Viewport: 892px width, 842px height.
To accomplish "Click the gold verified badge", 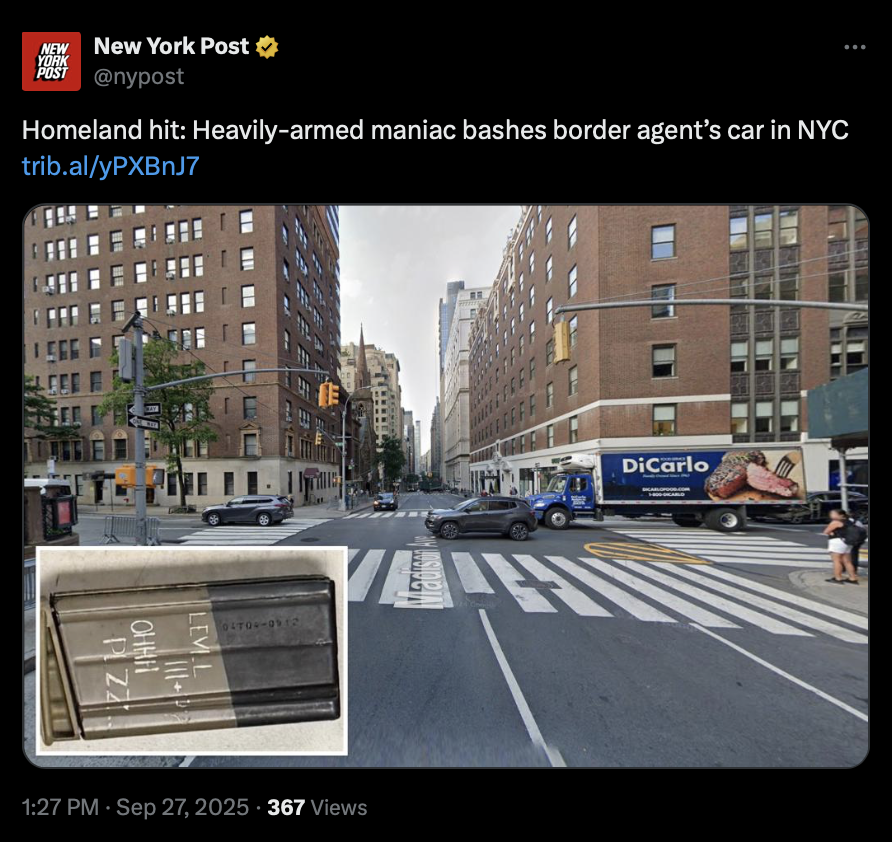I will click(x=267, y=47).
